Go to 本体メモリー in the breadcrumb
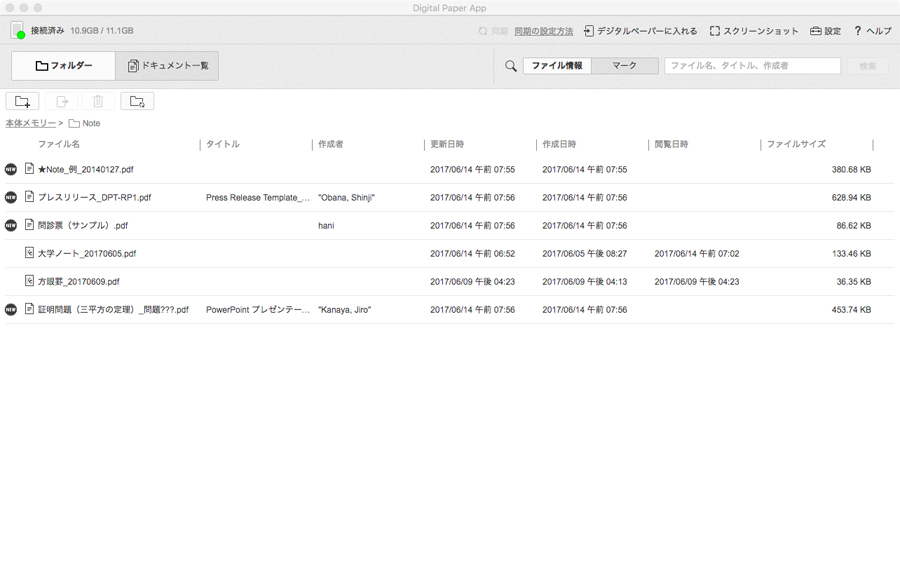 [30, 123]
